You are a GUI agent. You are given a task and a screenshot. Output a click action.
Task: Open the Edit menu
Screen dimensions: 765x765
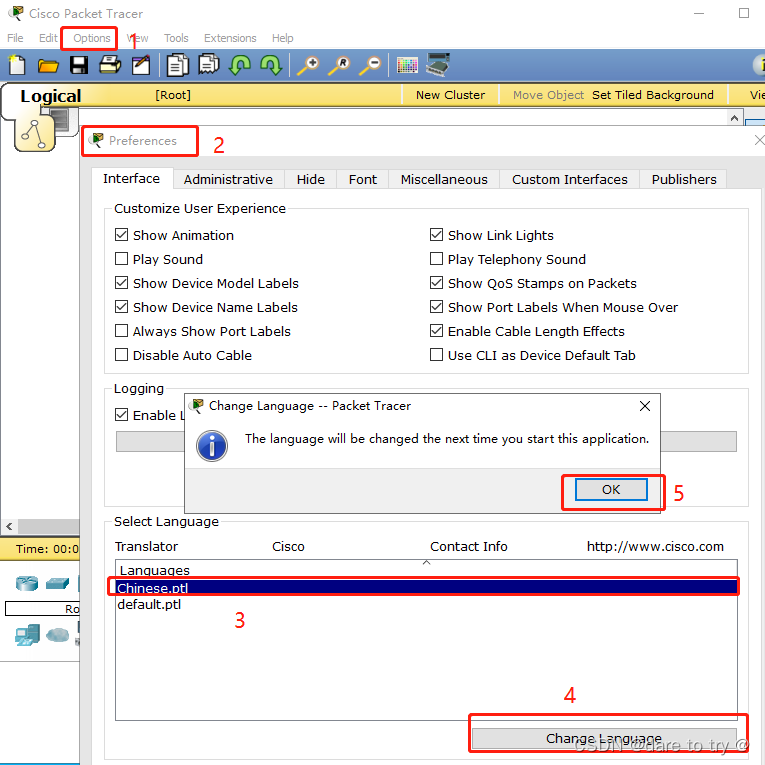[x=48, y=38]
